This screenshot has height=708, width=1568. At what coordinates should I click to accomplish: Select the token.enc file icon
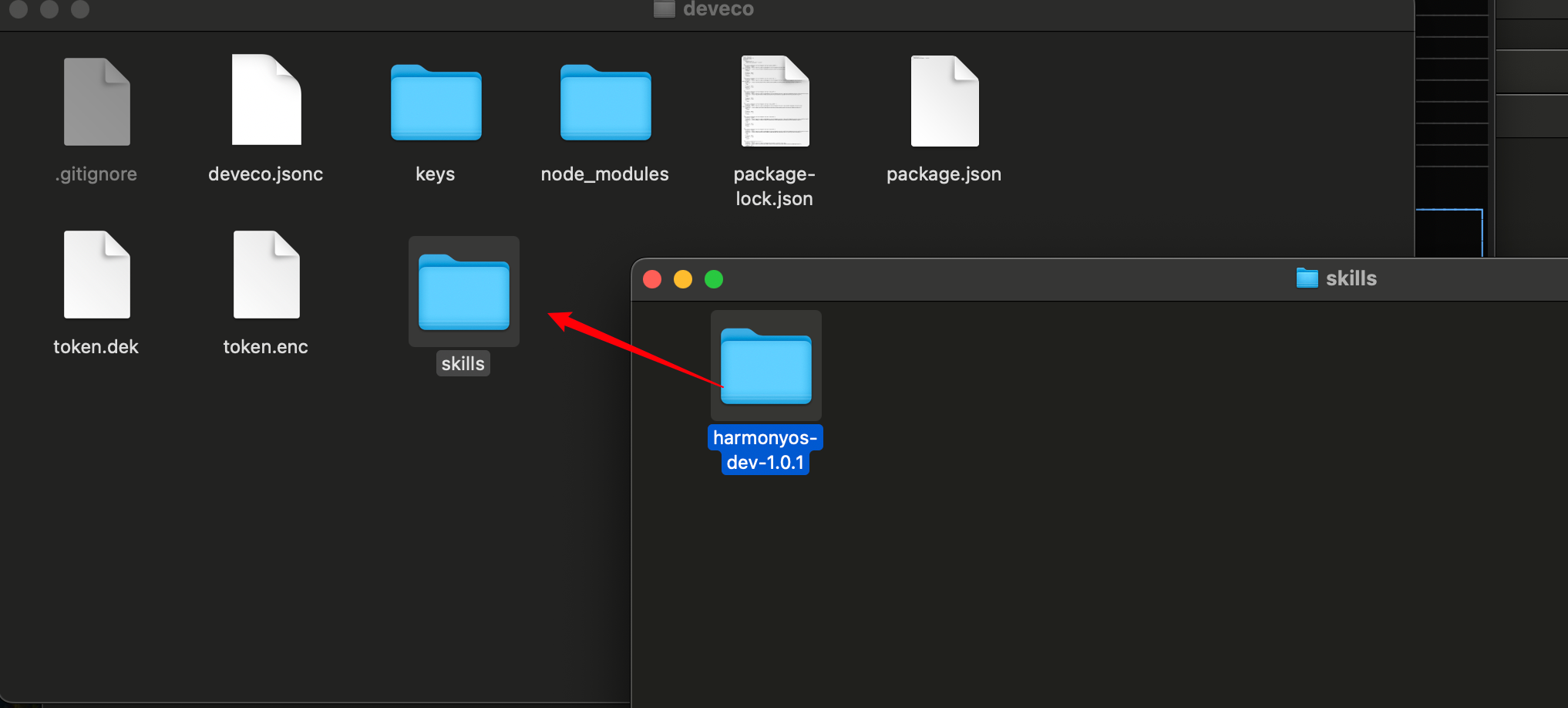[x=267, y=275]
